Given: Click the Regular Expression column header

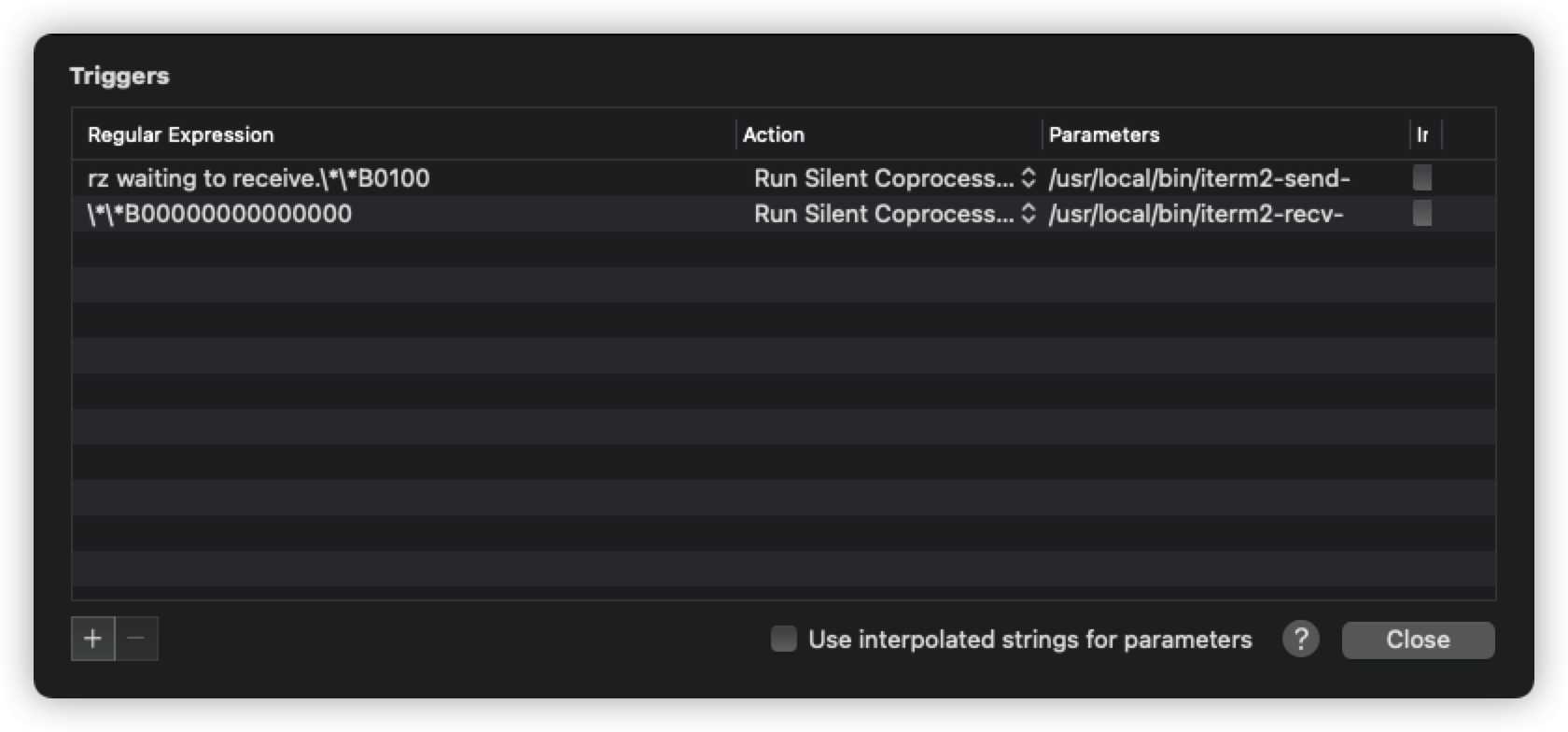Looking at the screenshot, I should pyautogui.click(x=181, y=134).
